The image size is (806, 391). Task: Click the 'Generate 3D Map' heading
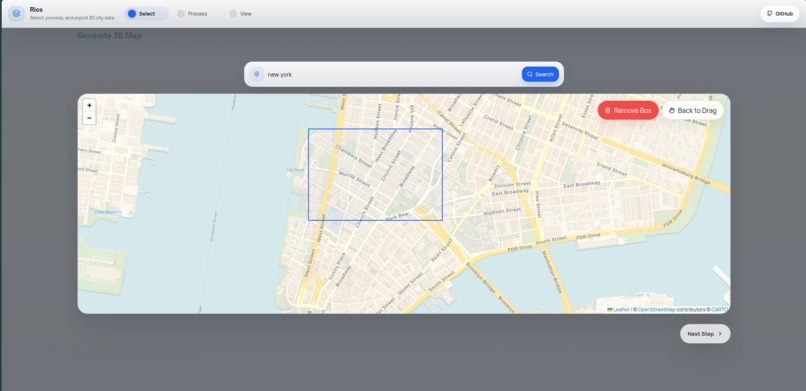click(x=109, y=35)
